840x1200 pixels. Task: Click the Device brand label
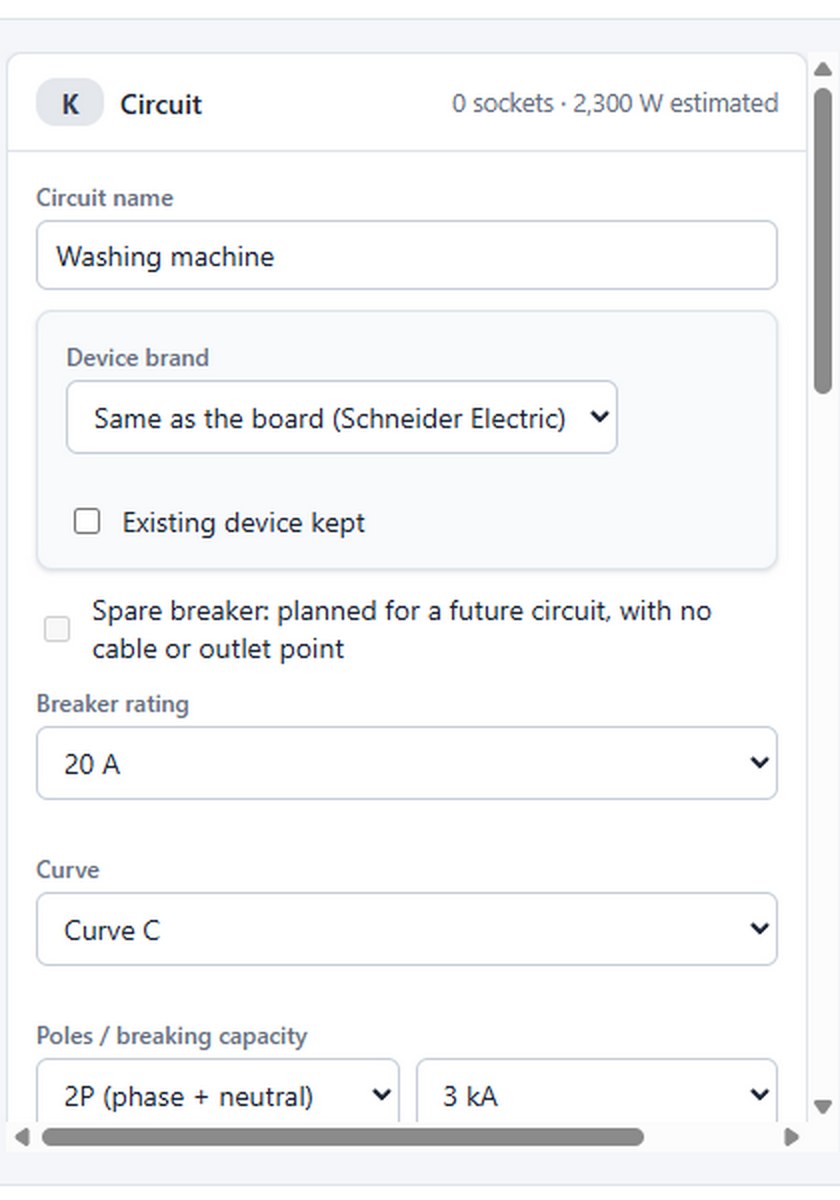point(138,357)
